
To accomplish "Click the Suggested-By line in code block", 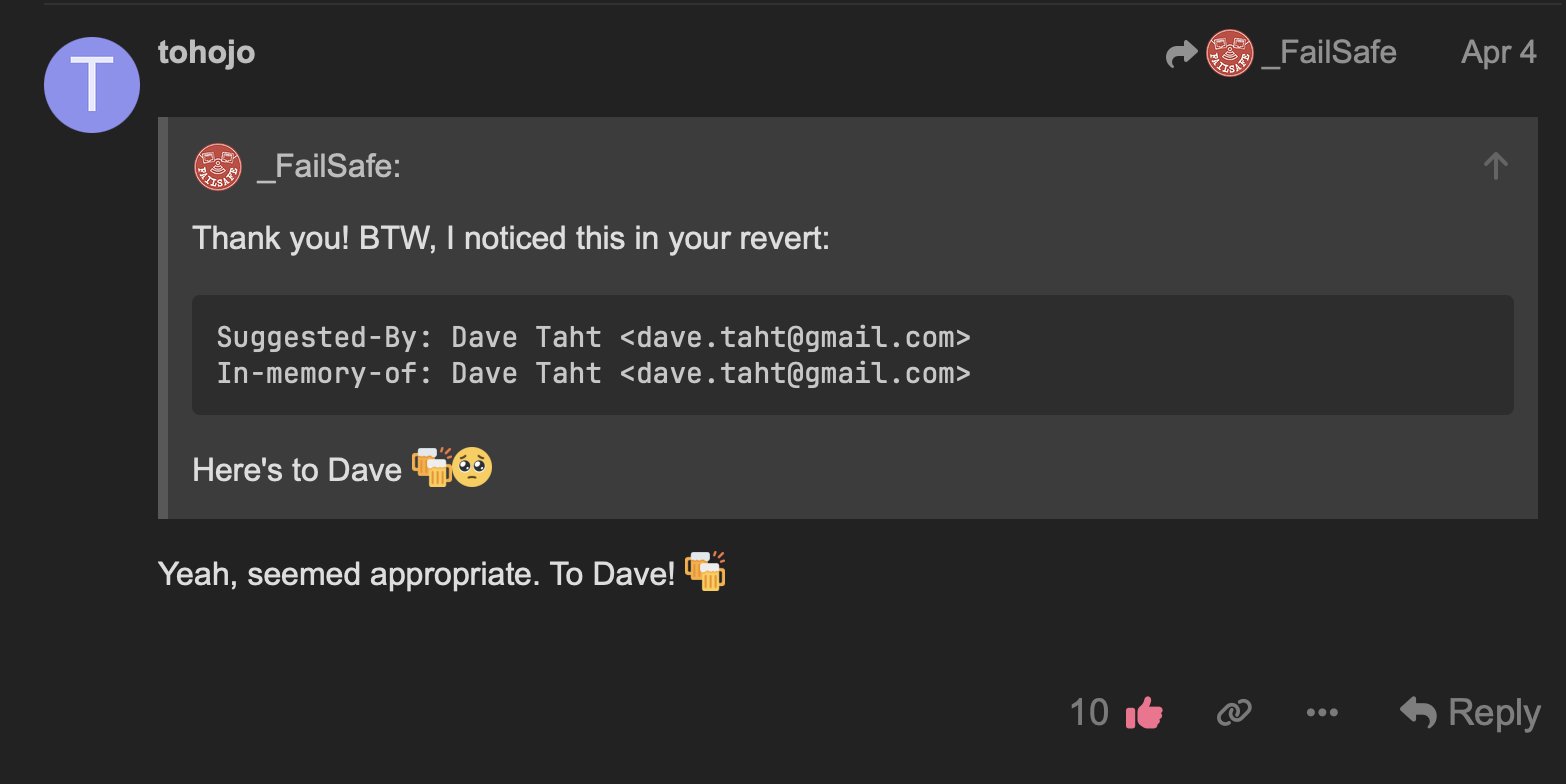I will point(593,337).
